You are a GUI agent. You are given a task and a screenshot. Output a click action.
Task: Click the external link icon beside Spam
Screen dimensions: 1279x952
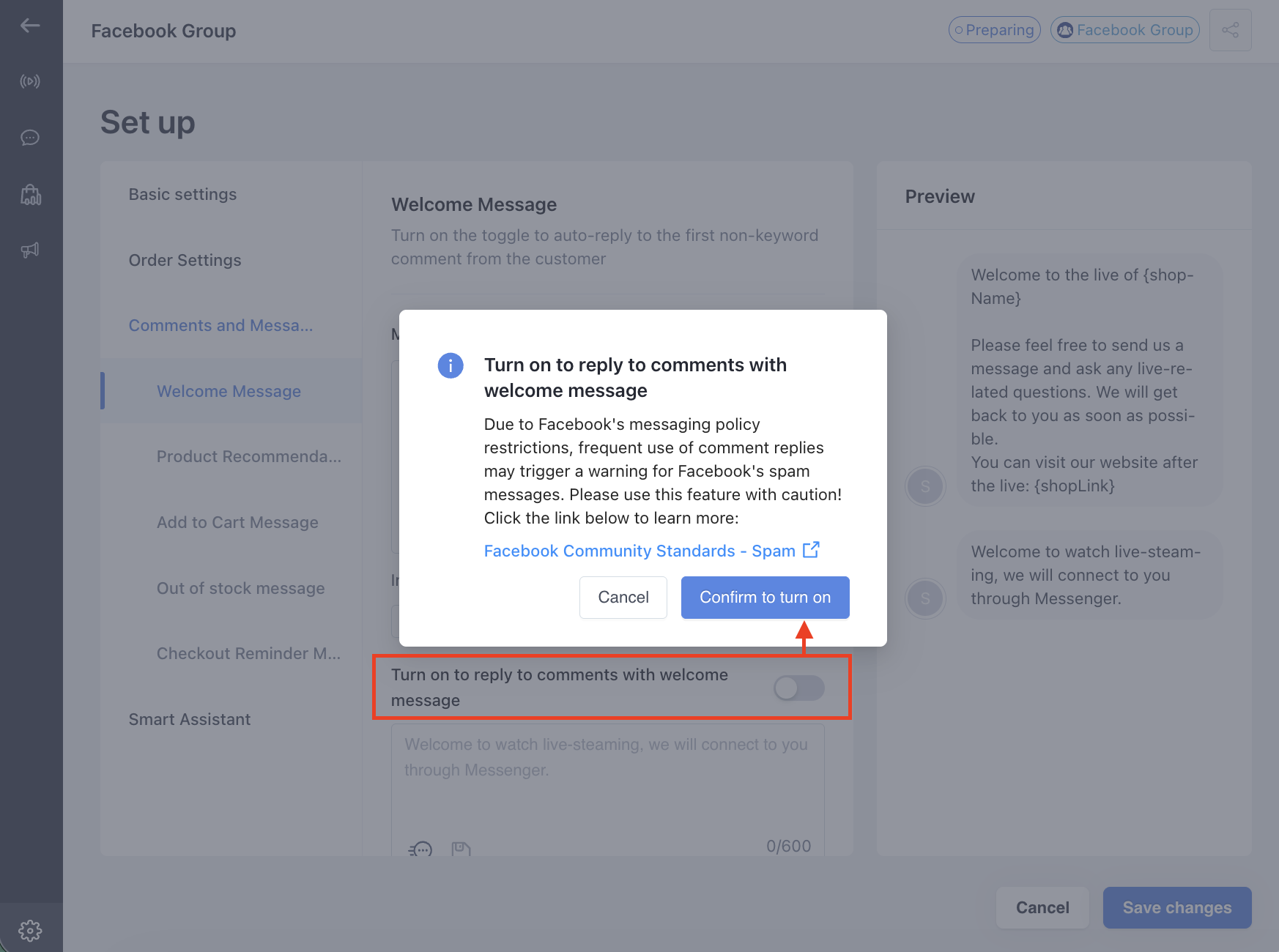811,550
